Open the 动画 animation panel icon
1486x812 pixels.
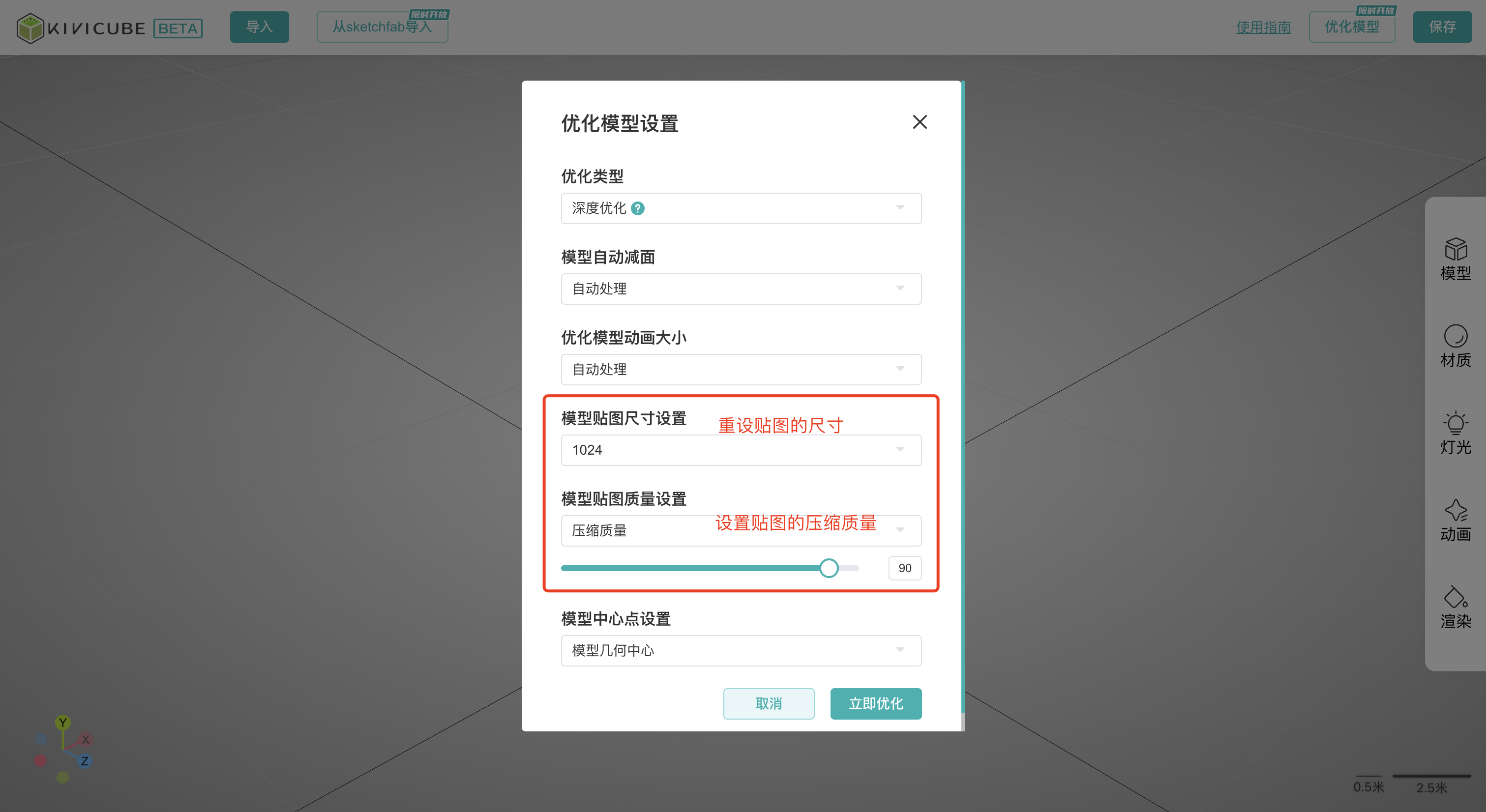pyautogui.click(x=1455, y=520)
